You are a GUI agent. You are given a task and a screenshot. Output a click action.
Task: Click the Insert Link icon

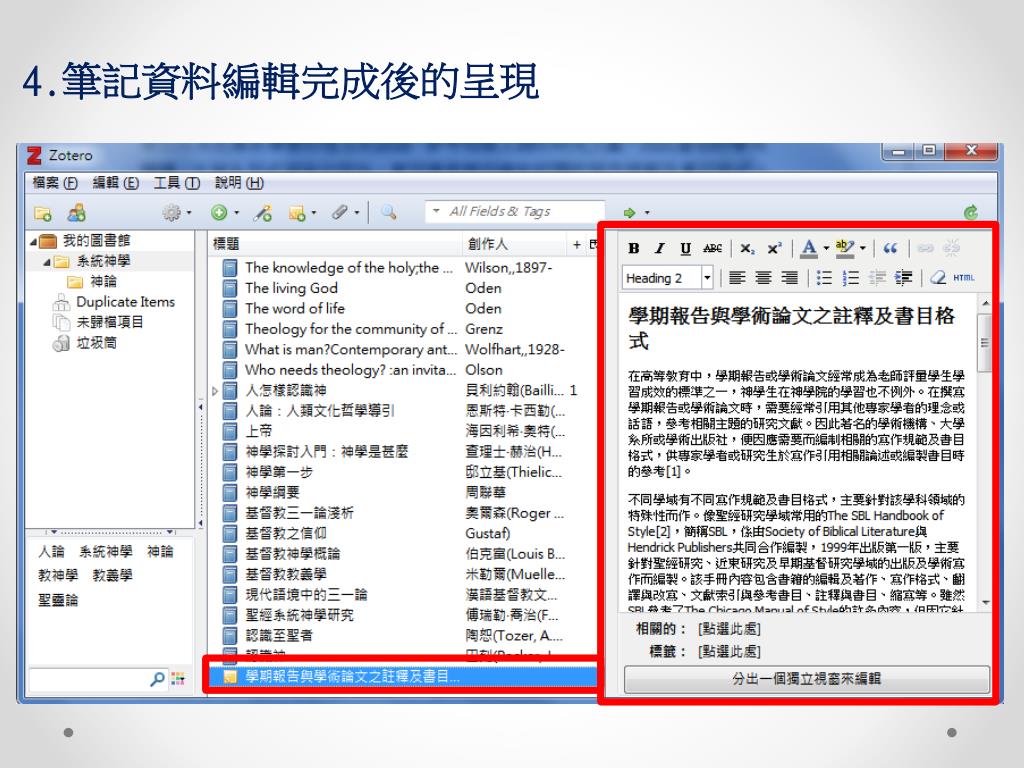pyautogui.click(x=925, y=248)
